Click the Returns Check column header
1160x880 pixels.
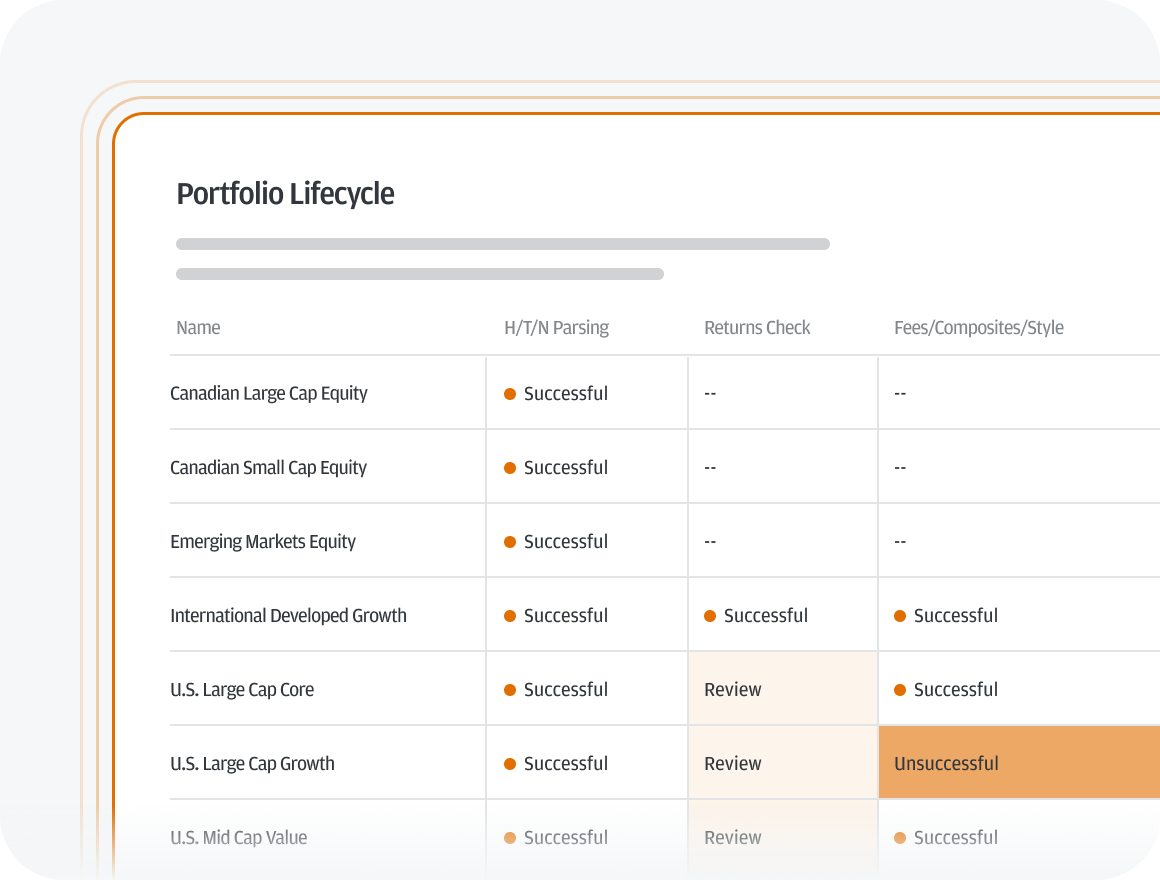pos(757,328)
